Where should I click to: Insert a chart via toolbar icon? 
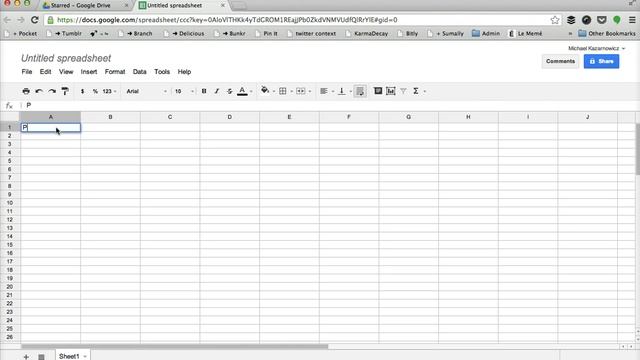[x=391, y=91]
